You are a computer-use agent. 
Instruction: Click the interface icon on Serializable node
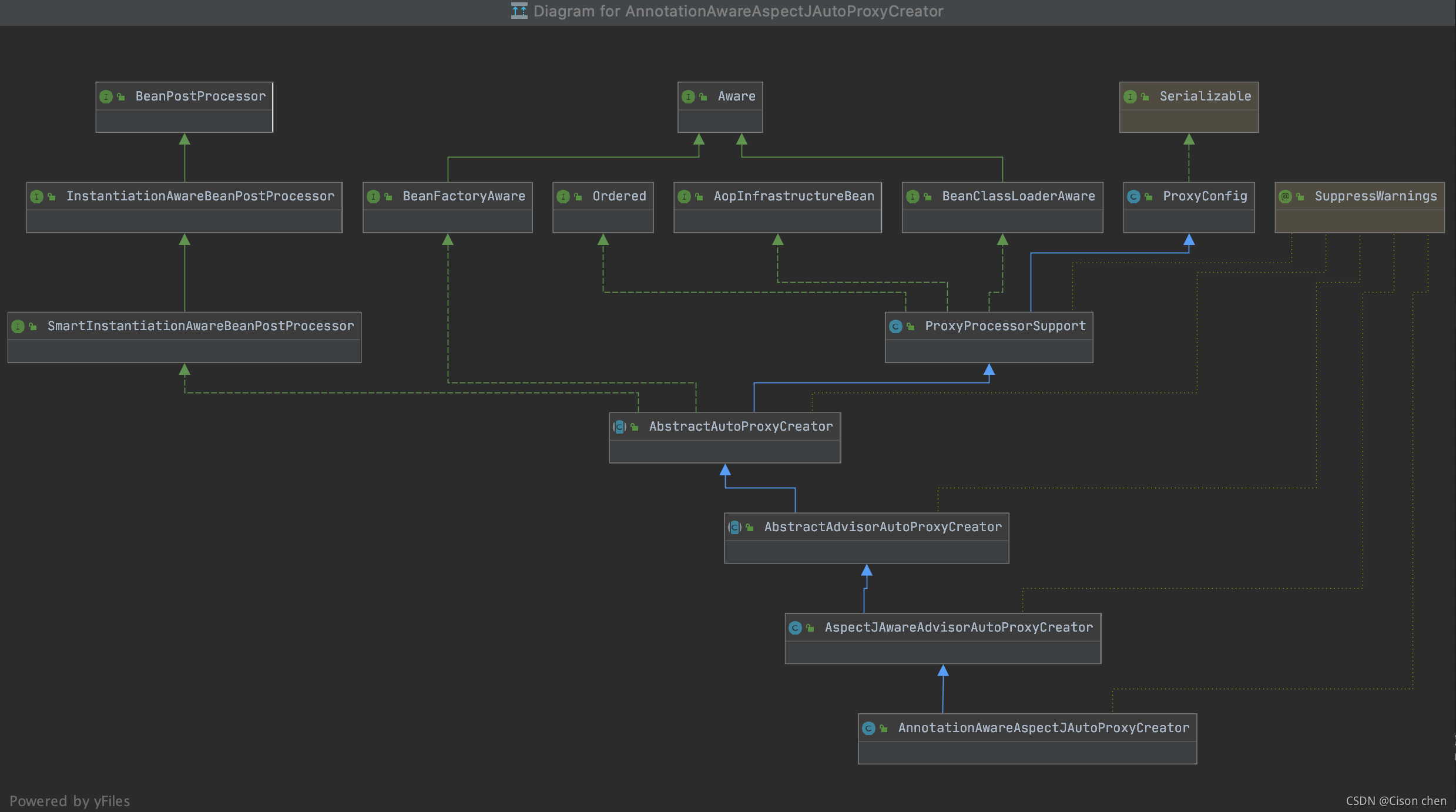pyautogui.click(x=1130, y=97)
